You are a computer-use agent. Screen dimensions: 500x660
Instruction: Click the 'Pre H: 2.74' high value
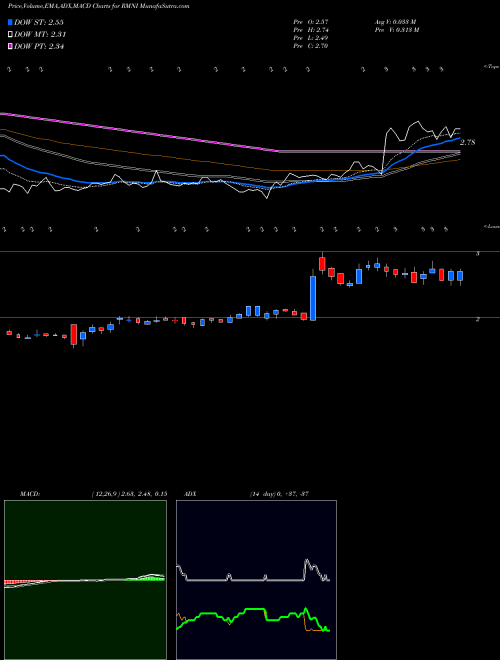click(x=311, y=30)
